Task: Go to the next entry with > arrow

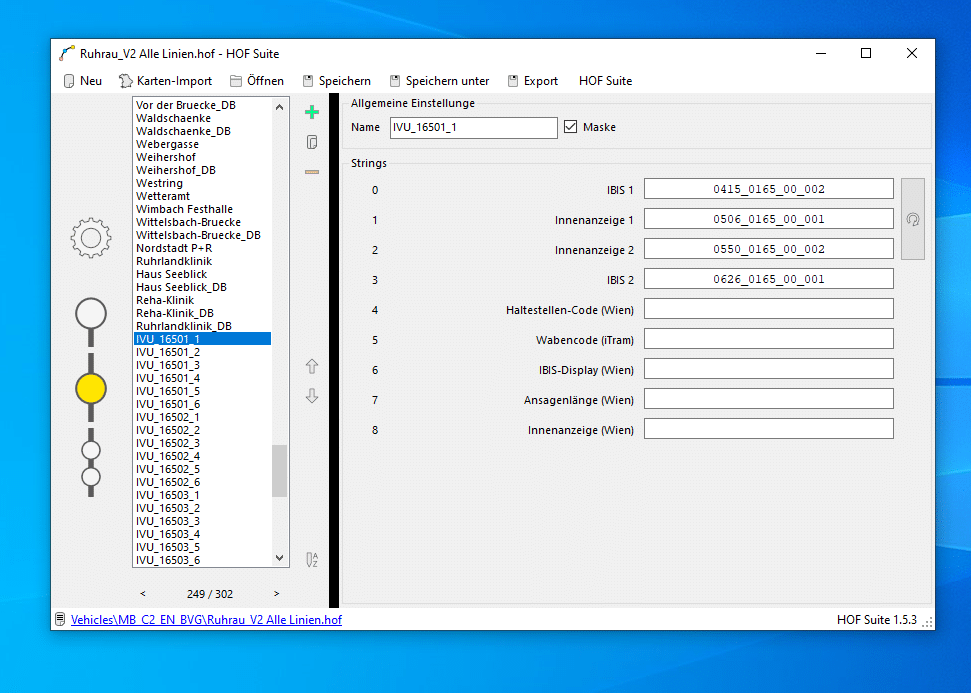Action: point(277,594)
